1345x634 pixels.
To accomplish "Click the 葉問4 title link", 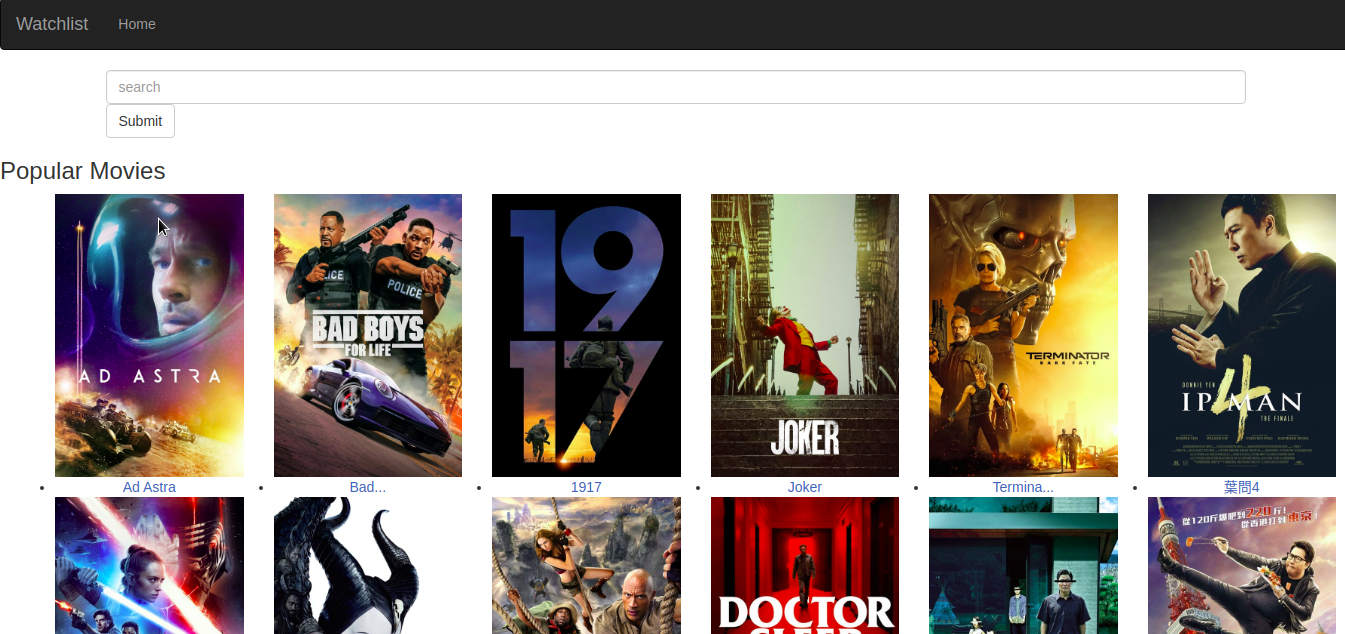I will 1242,487.
